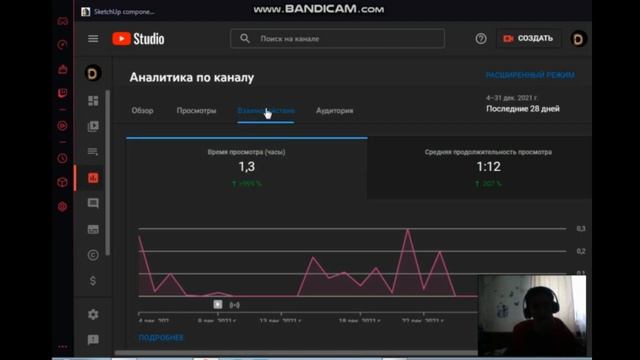The height and width of the screenshot is (360, 640).
Task: Click the 1,3 watch time value
Action: click(247, 167)
